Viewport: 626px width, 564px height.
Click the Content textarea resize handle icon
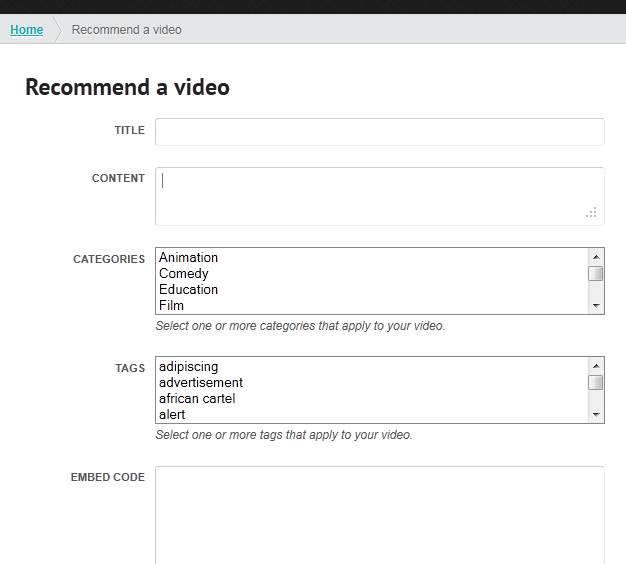click(591, 212)
